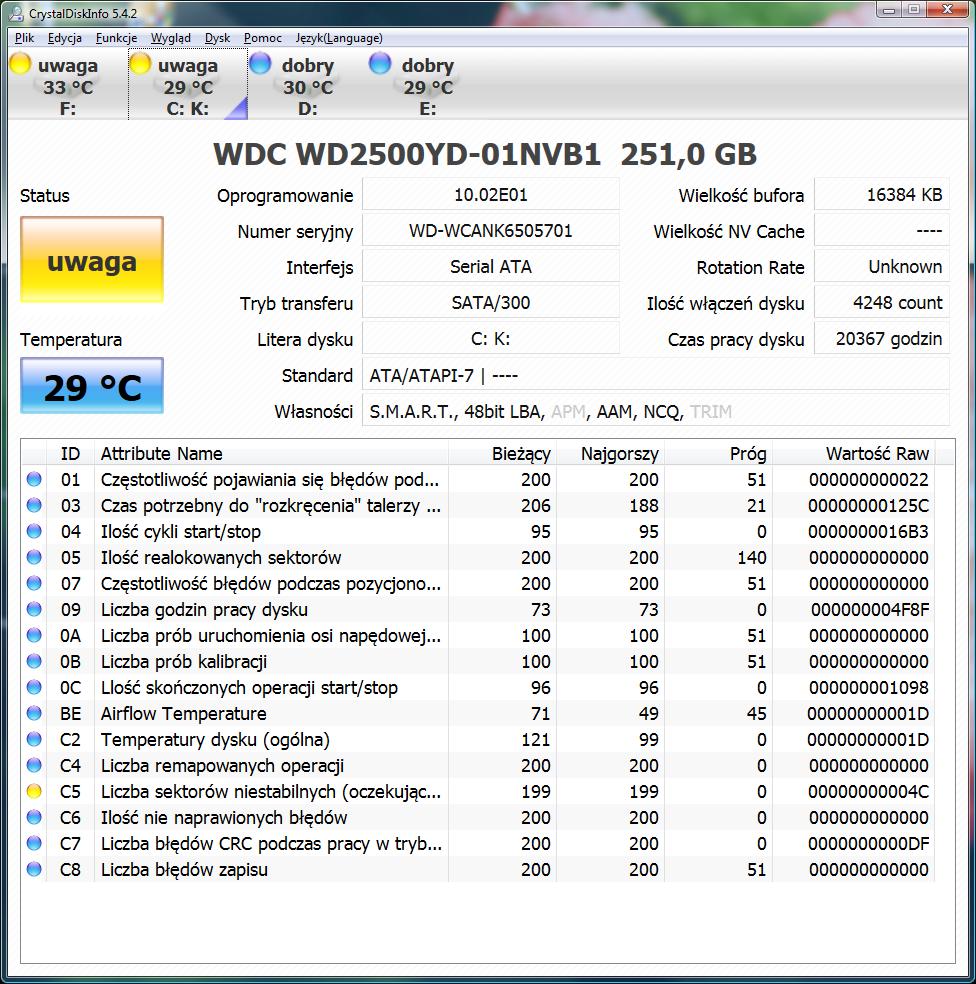Click status dot for attribute C8 row
The width and height of the screenshot is (976, 984).
34,870
